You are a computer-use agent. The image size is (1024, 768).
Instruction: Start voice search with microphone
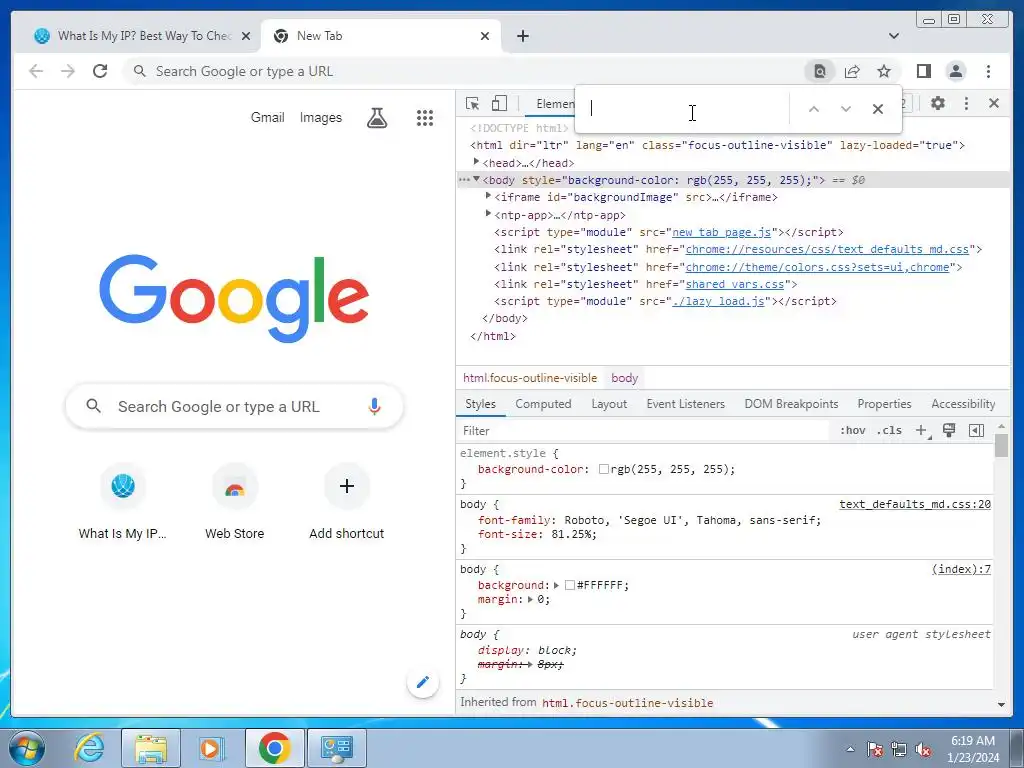(374, 406)
